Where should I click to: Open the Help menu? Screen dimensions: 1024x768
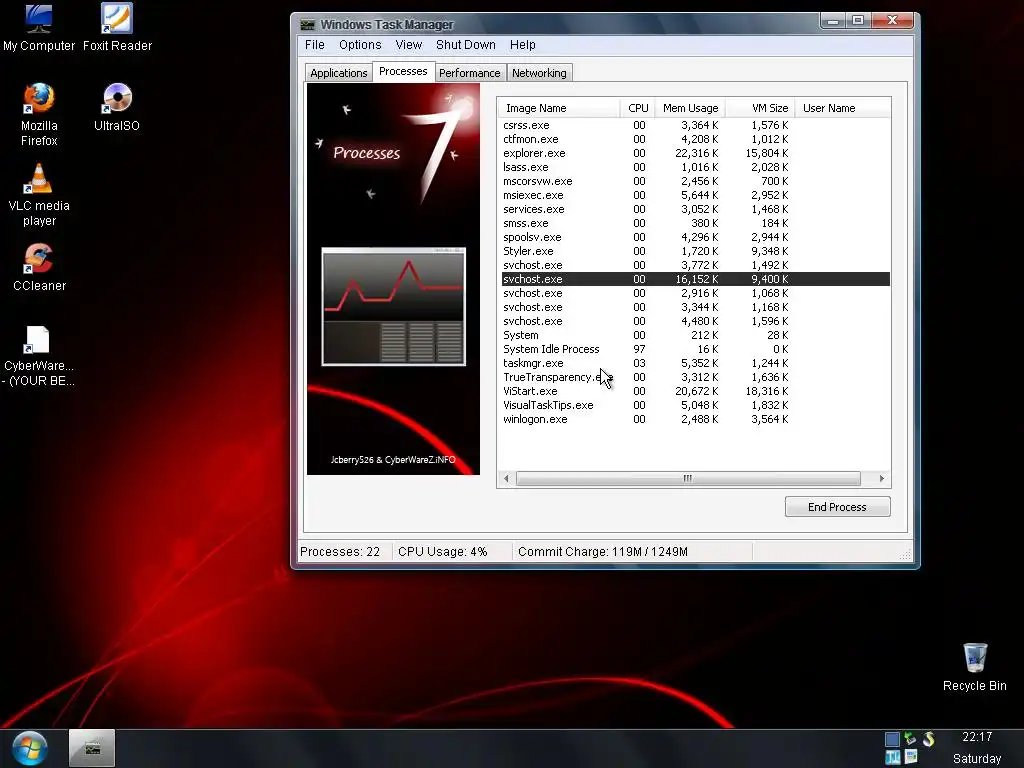tap(522, 44)
